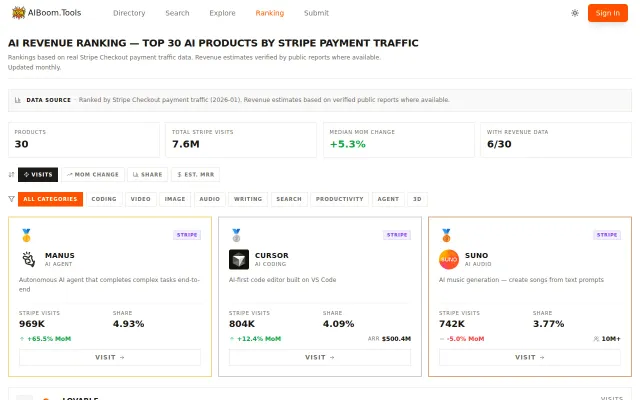Click the Sign In button

tap(607, 13)
